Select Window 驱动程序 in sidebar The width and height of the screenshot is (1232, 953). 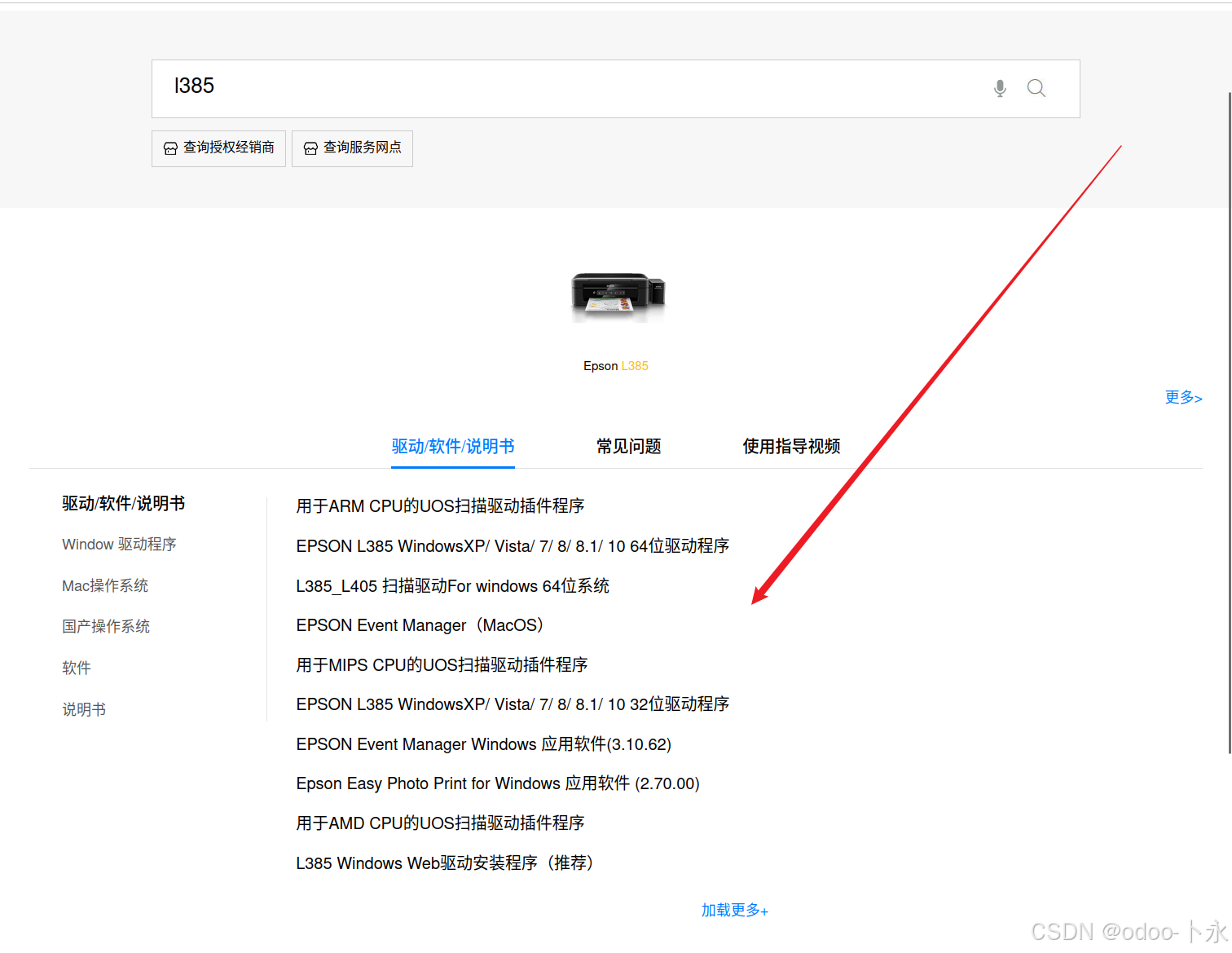(x=119, y=545)
